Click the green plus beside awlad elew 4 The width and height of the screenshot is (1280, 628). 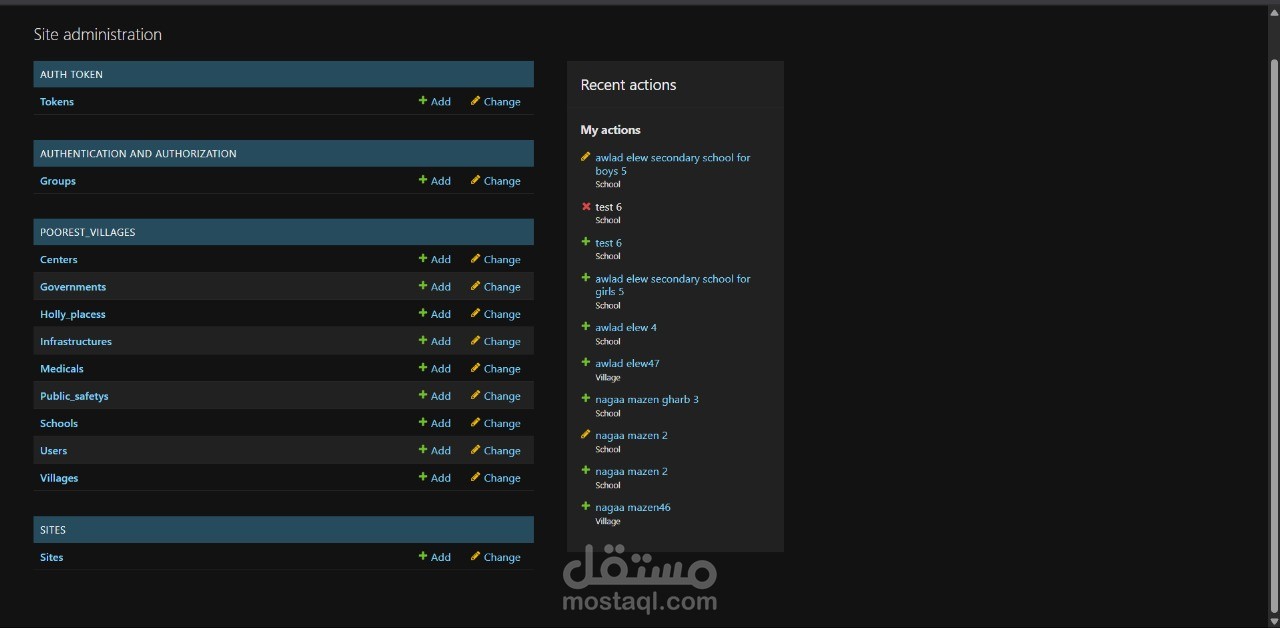585,326
